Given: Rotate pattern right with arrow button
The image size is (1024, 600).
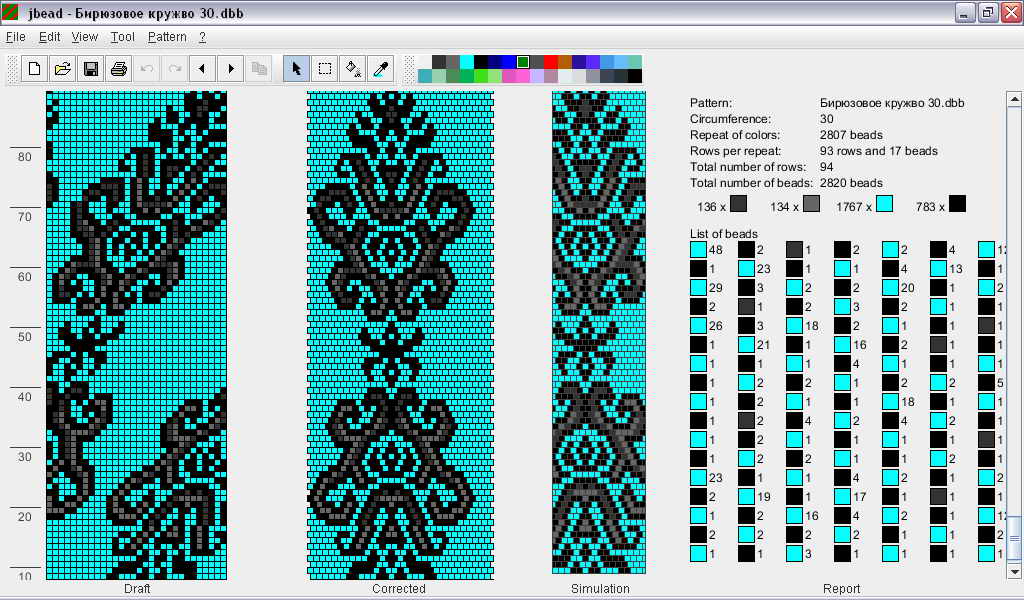Looking at the screenshot, I should pos(231,69).
